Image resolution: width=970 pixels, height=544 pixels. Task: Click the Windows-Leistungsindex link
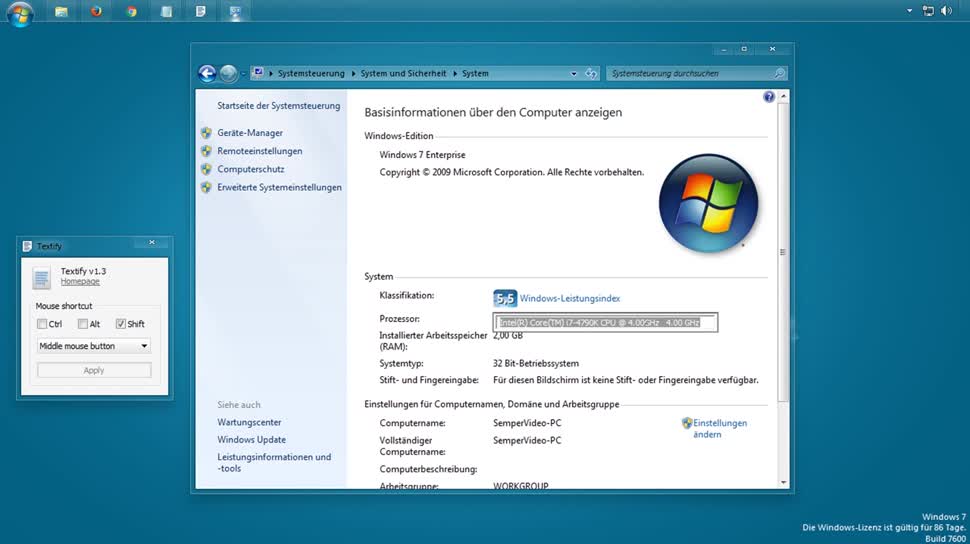[x=570, y=298]
